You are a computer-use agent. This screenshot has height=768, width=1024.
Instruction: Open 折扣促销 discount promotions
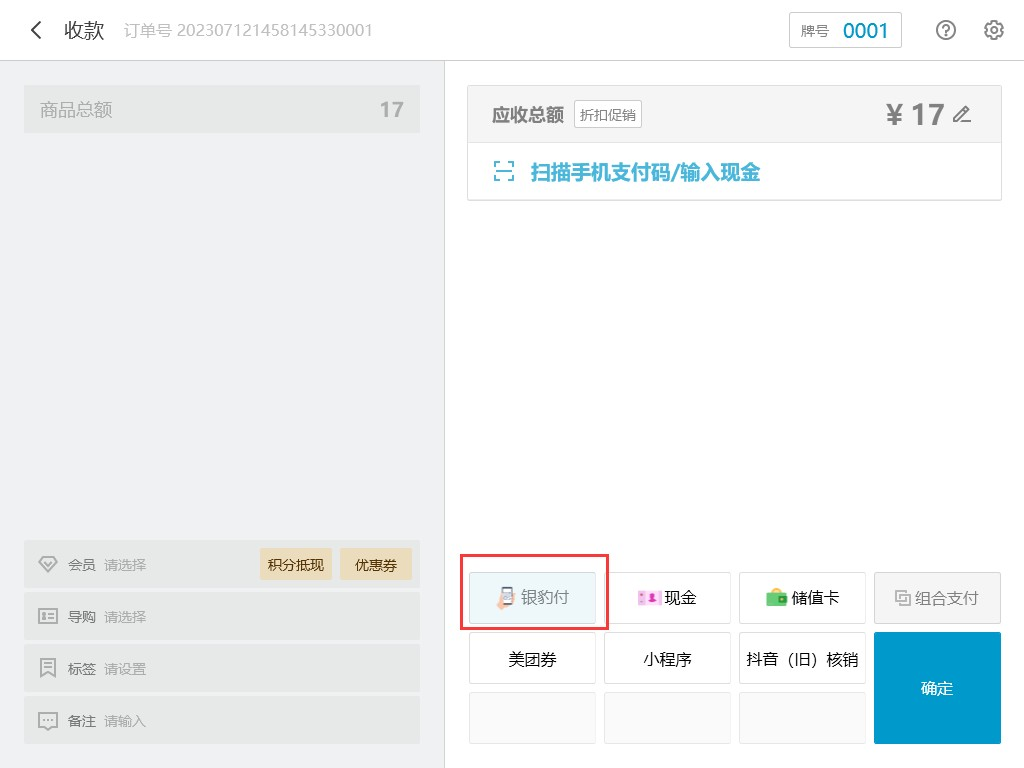(x=608, y=115)
